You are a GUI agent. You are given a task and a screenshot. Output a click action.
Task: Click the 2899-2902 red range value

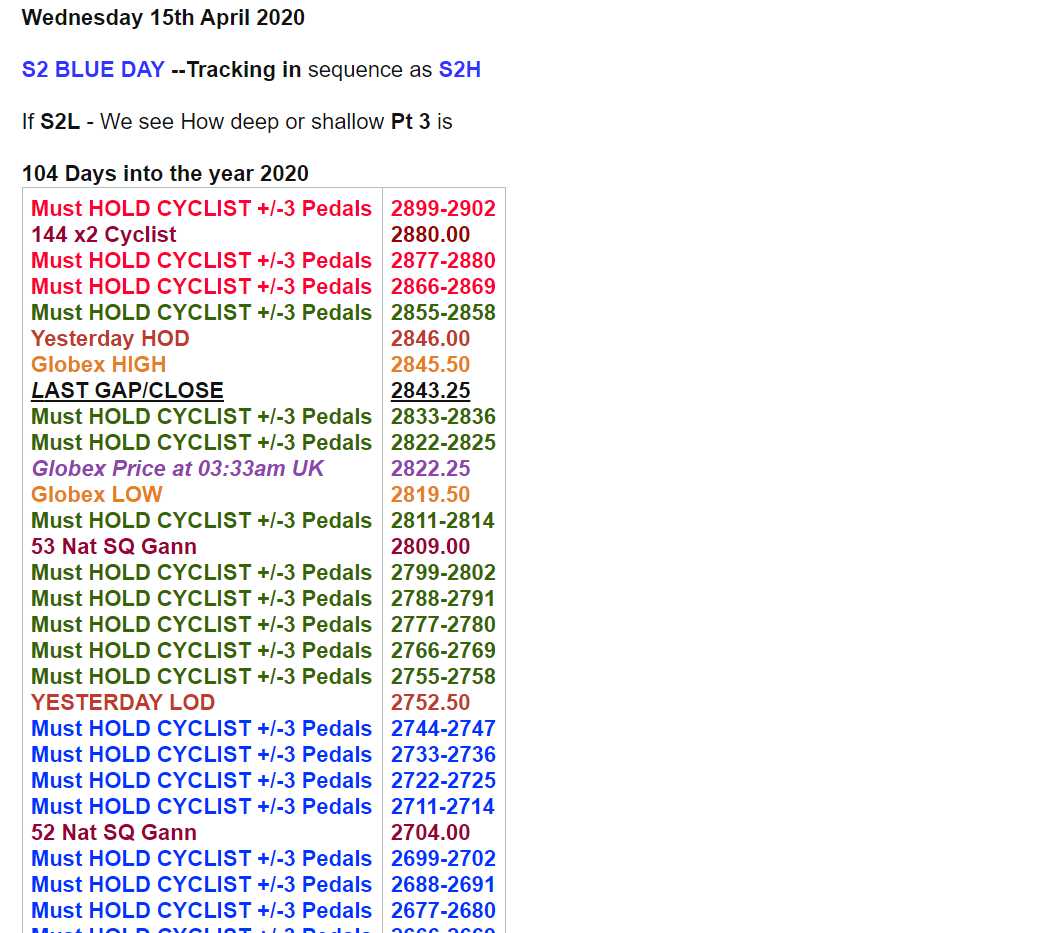click(x=443, y=209)
